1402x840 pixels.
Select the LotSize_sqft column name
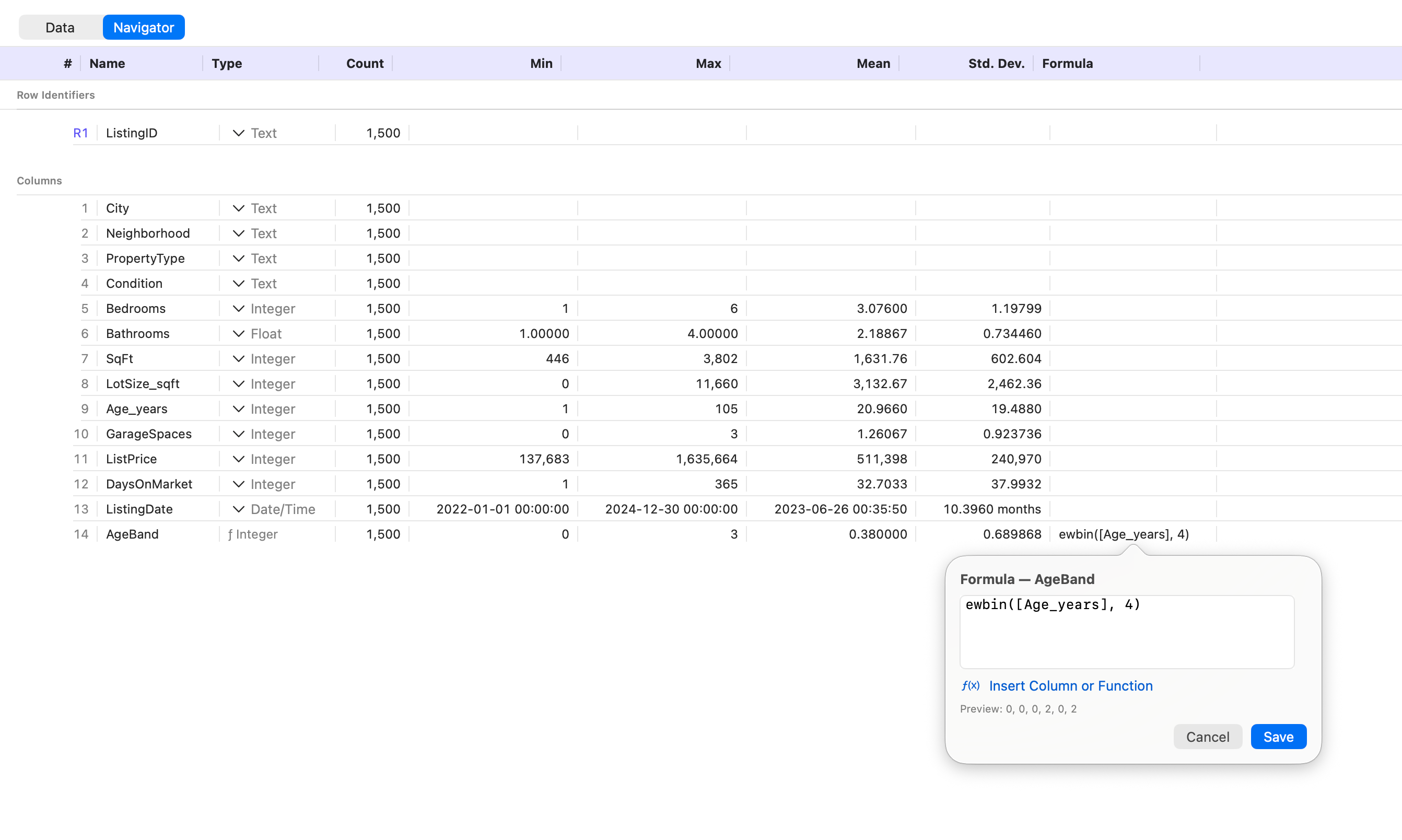142,384
